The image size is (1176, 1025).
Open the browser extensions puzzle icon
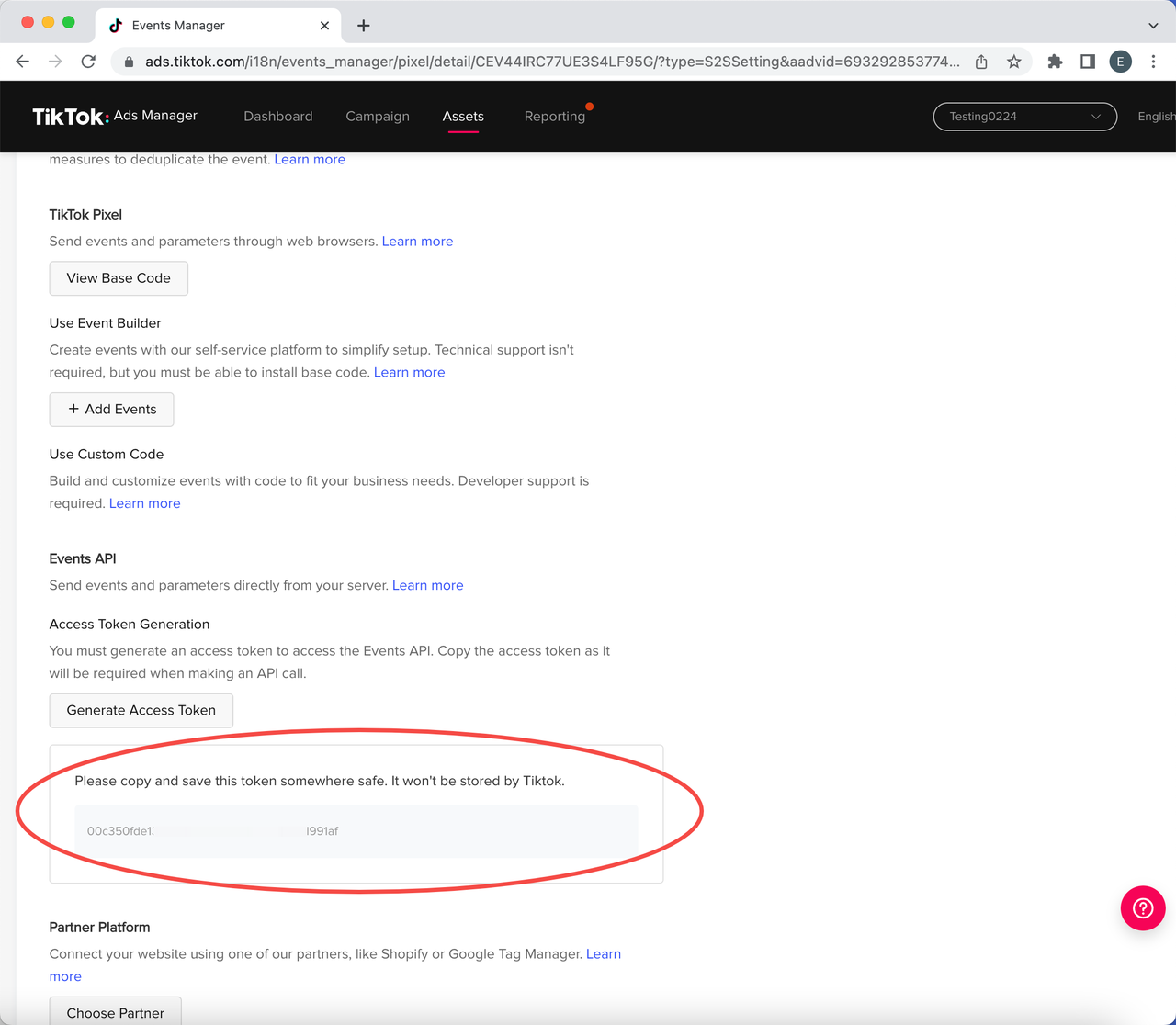1054,62
